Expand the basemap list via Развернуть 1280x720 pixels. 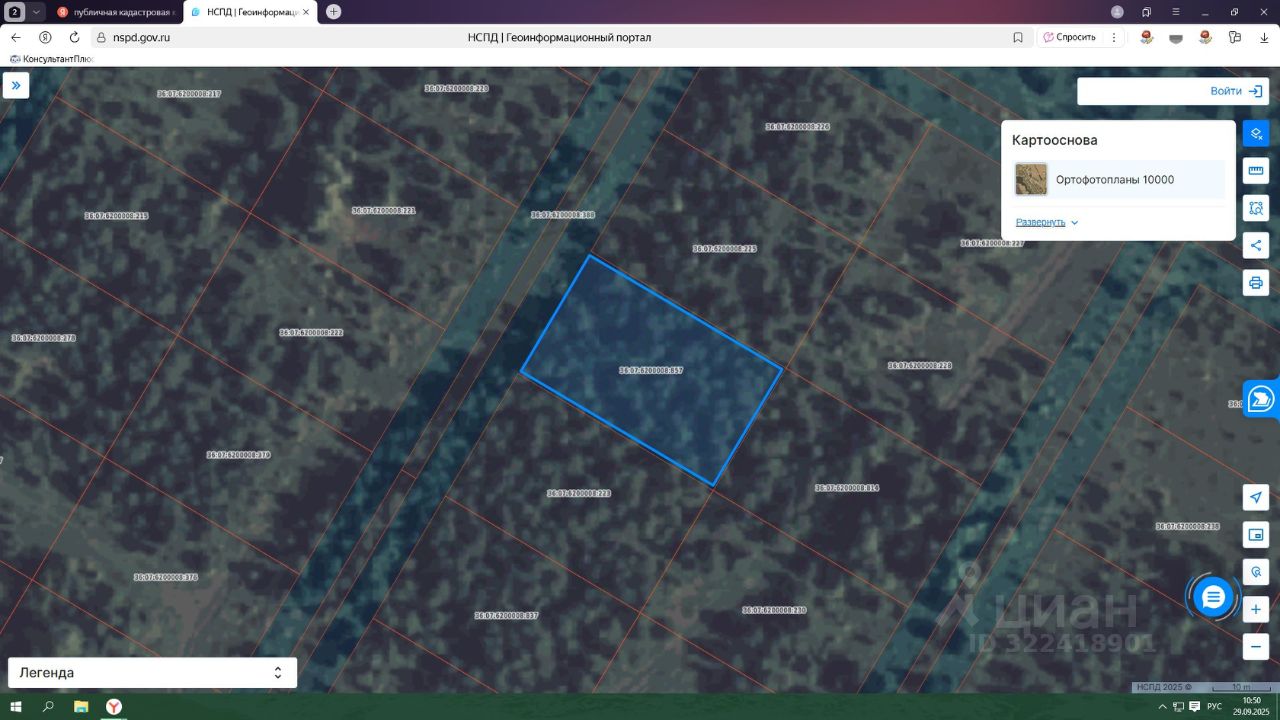click(1047, 222)
